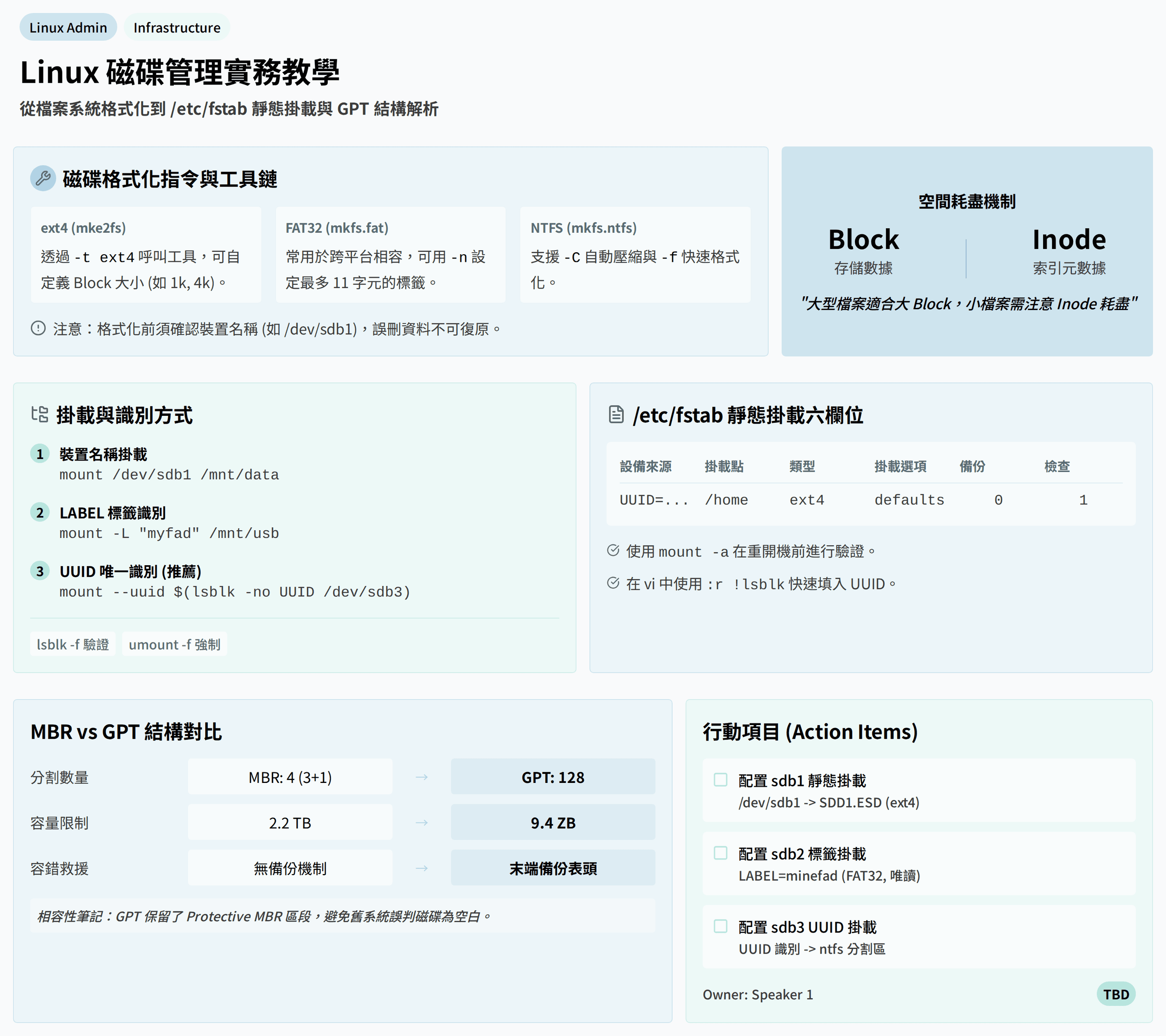Click the number 3 badge for UUID 唯一識別
This screenshot has width=1166, height=1036.
pos(40,571)
